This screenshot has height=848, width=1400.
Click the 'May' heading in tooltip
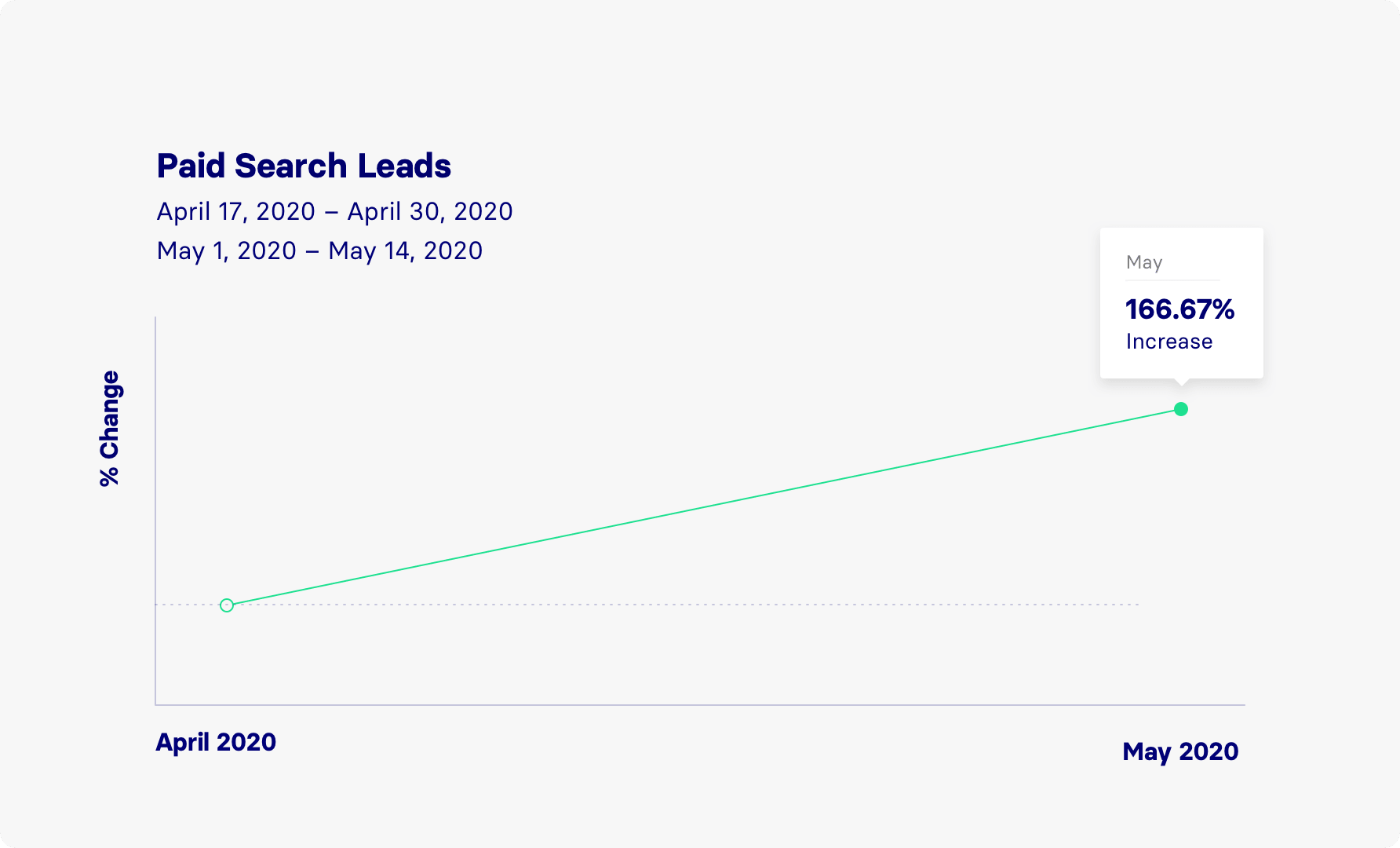pos(1143,262)
